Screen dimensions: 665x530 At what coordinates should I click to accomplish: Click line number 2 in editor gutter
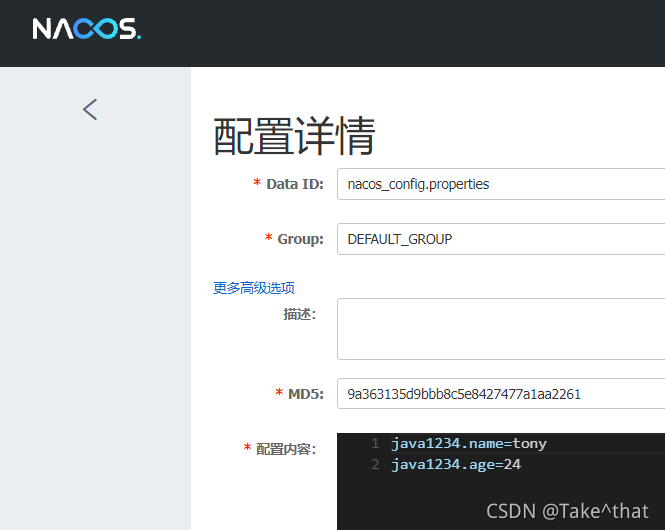[x=375, y=464]
